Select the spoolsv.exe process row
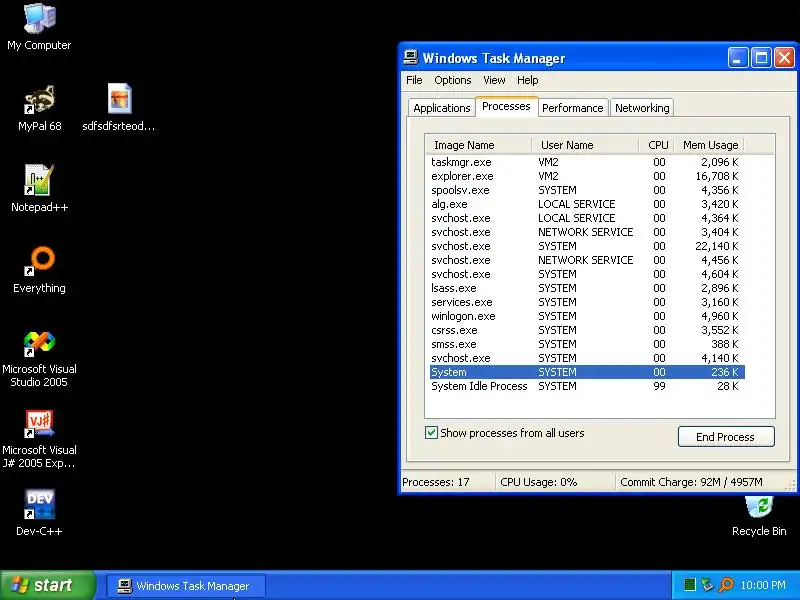The image size is (800, 600). point(585,190)
